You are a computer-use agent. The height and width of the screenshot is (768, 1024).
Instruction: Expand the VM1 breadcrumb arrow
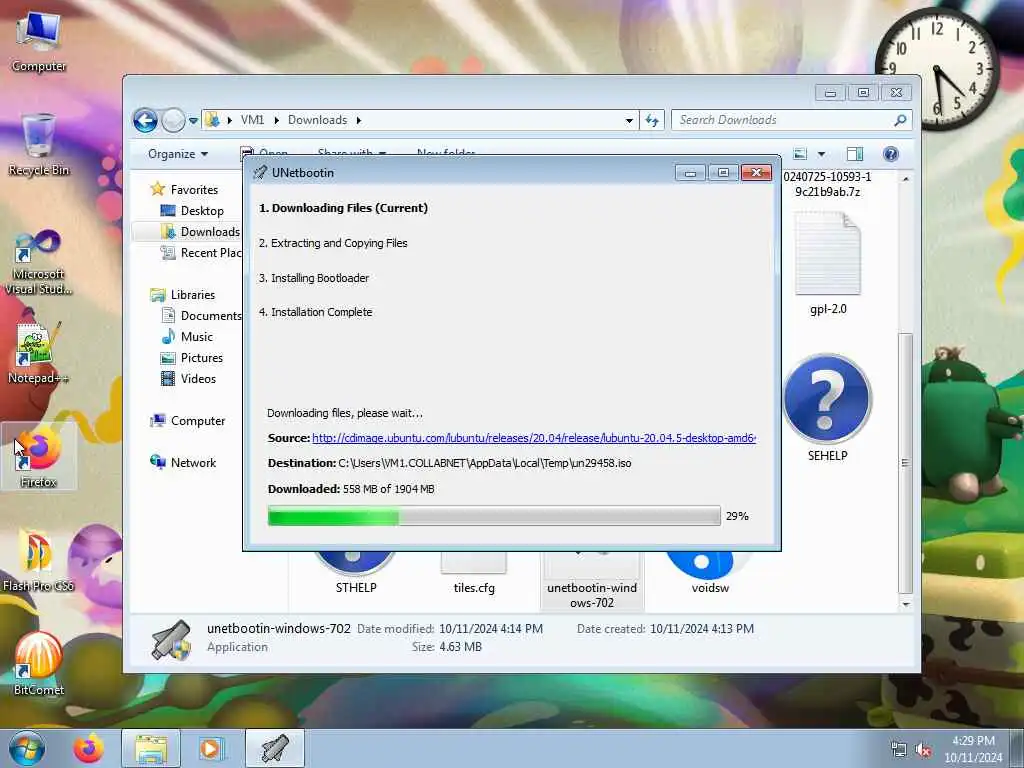[x=277, y=120]
